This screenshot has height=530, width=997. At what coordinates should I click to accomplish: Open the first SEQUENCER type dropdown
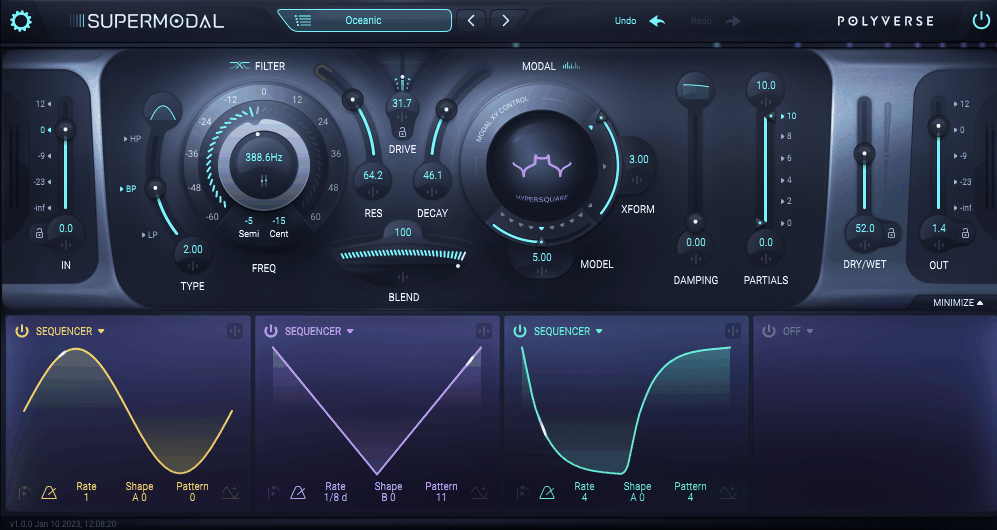point(101,331)
